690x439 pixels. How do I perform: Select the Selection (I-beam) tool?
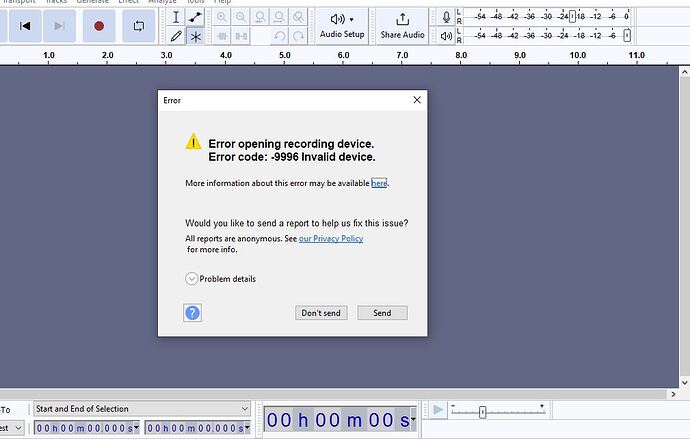[177, 17]
